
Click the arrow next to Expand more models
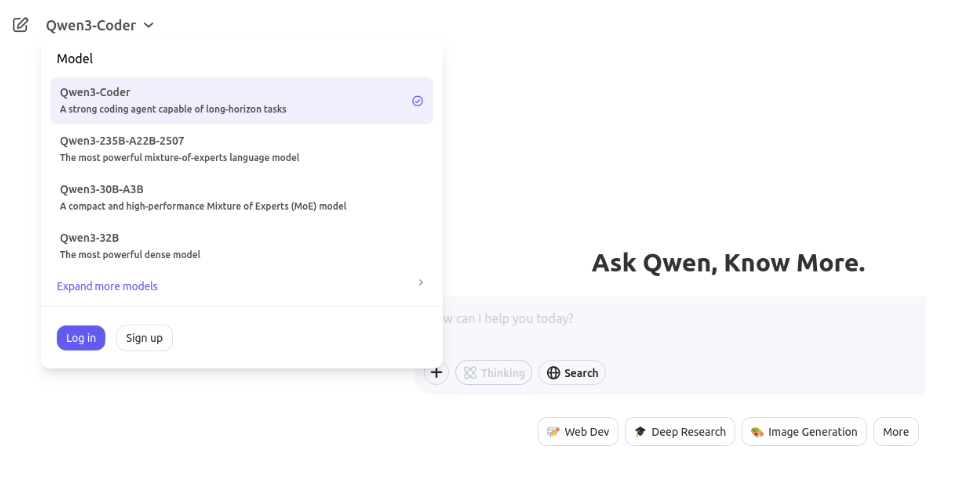(421, 282)
